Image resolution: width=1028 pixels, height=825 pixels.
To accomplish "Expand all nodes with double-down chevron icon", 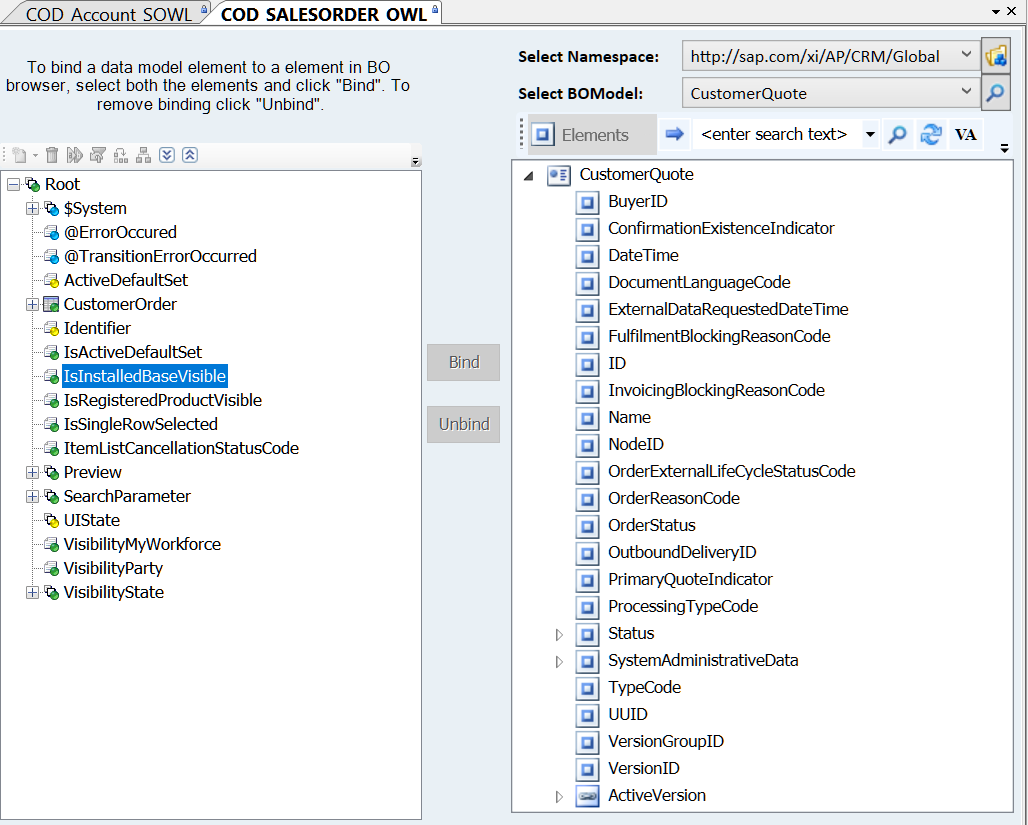I will click(x=167, y=155).
